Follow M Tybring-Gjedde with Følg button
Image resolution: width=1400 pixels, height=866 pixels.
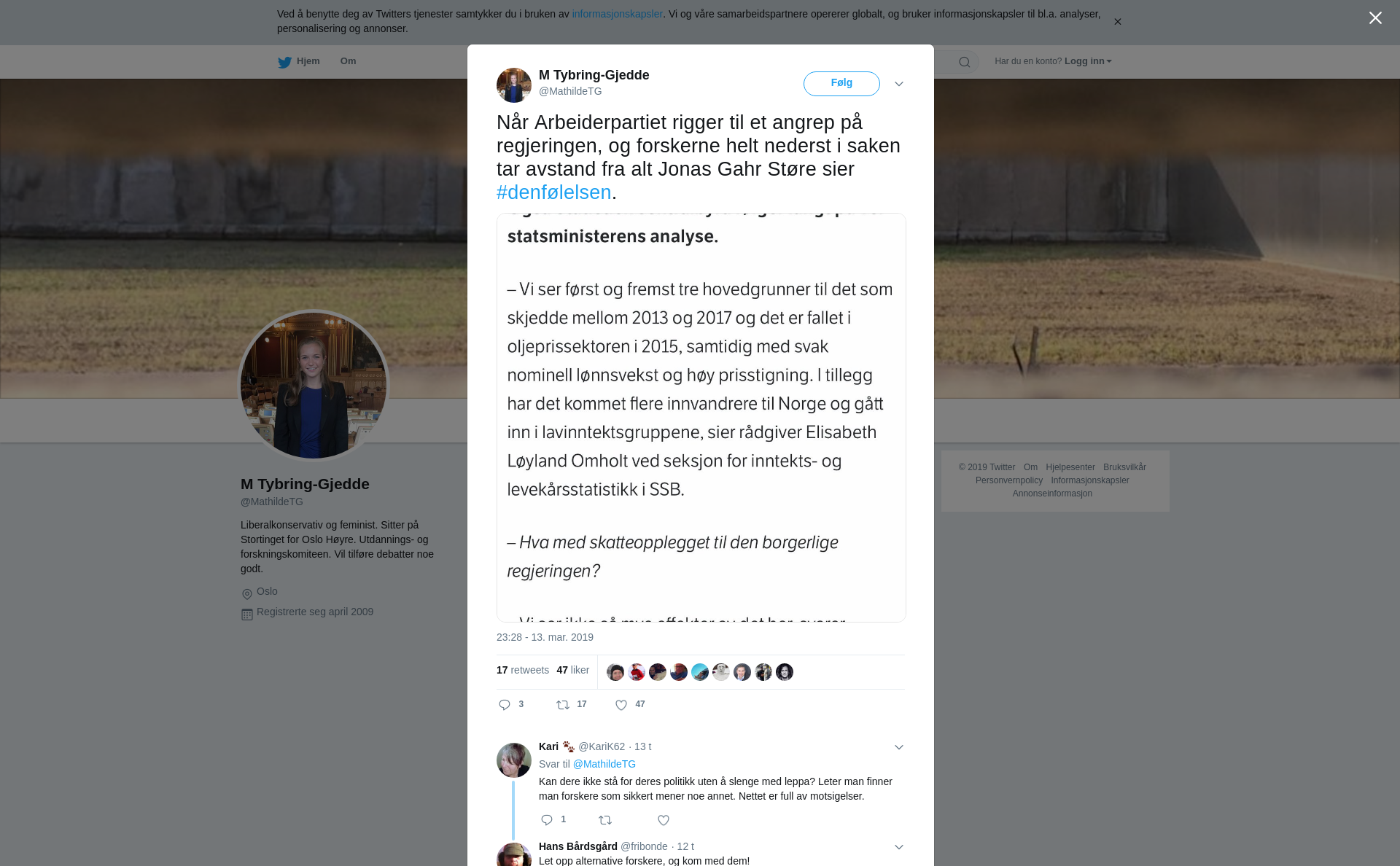pyautogui.click(x=841, y=84)
